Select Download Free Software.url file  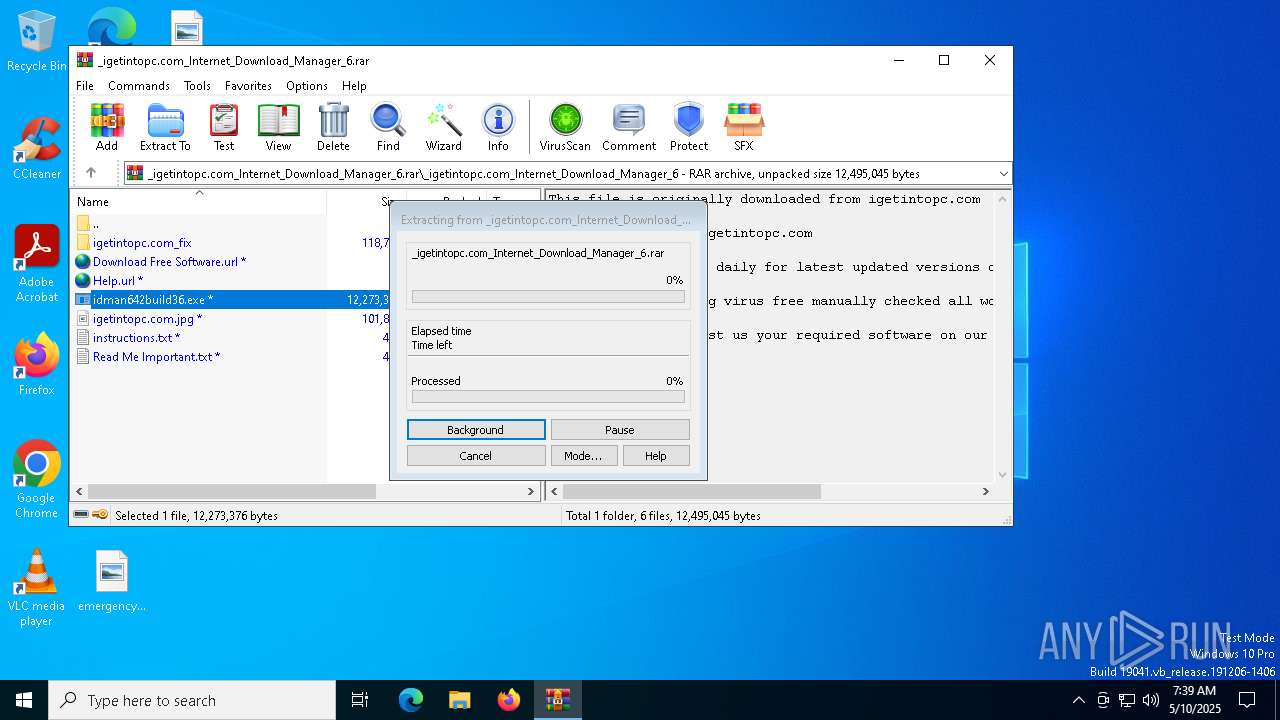pos(169,262)
